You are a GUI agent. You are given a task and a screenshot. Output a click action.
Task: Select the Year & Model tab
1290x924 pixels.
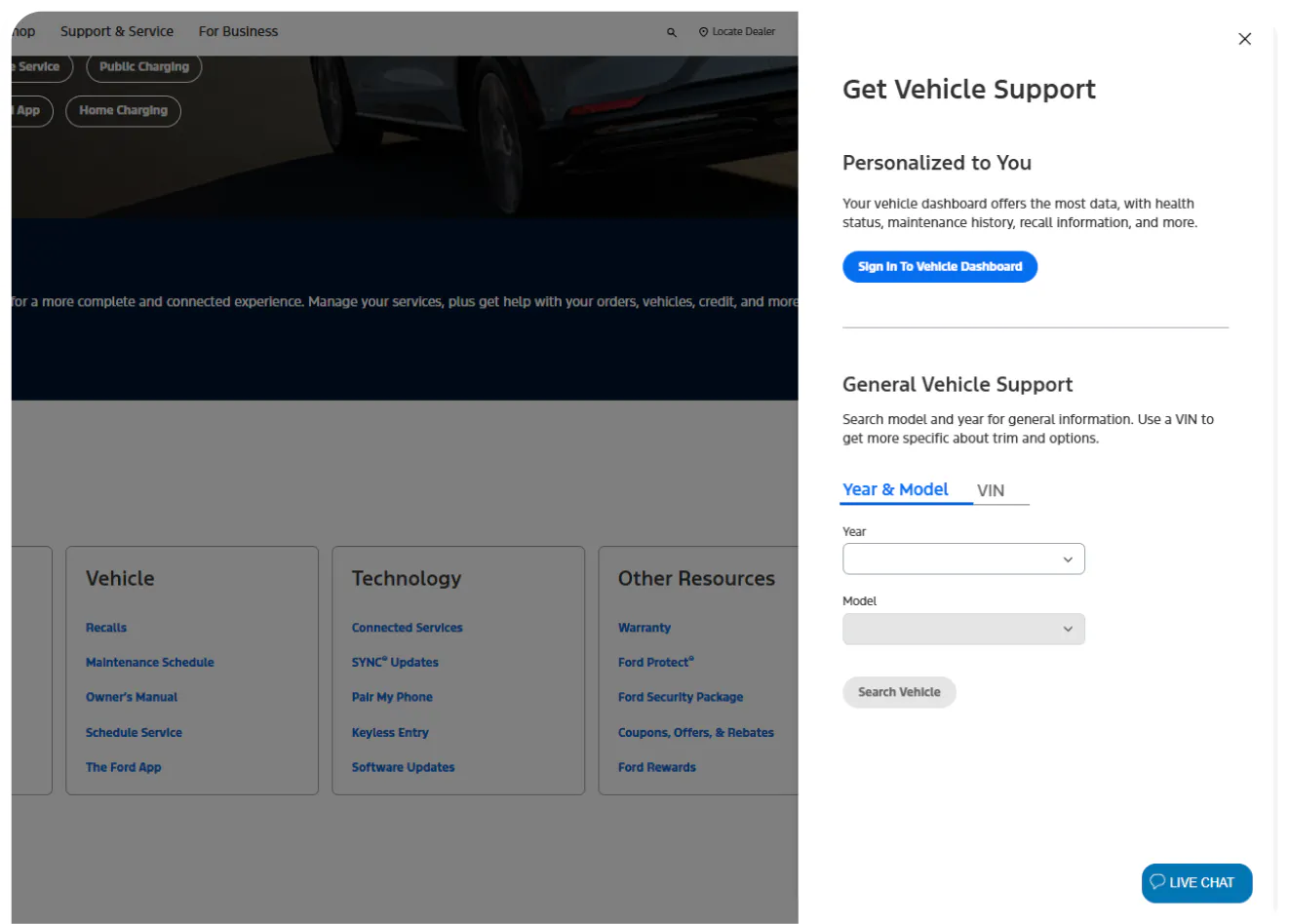tap(895, 489)
